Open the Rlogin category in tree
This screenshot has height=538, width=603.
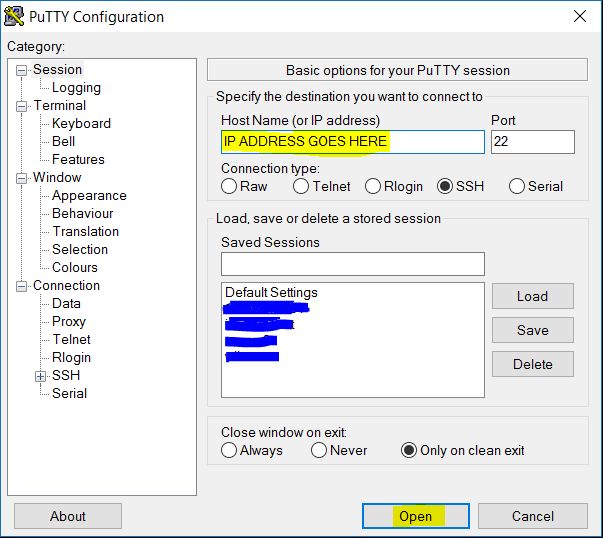(x=72, y=357)
